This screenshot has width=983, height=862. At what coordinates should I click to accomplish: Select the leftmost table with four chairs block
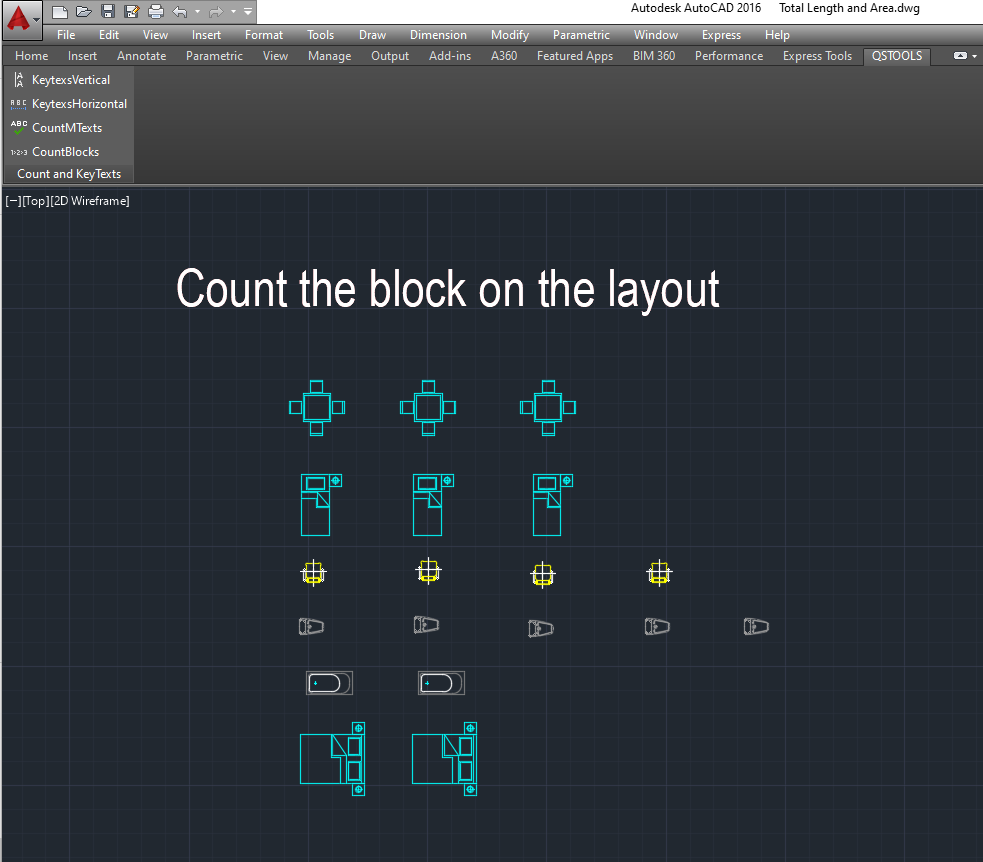pyautogui.click(x=317, y=407)
